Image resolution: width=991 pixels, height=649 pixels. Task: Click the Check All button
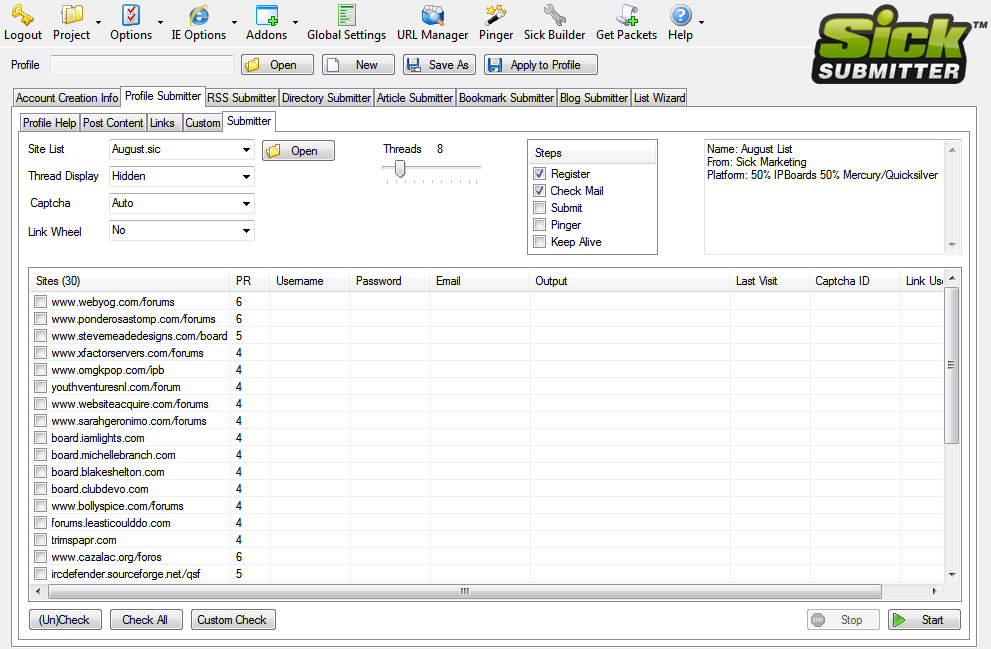tap(145, 620)
